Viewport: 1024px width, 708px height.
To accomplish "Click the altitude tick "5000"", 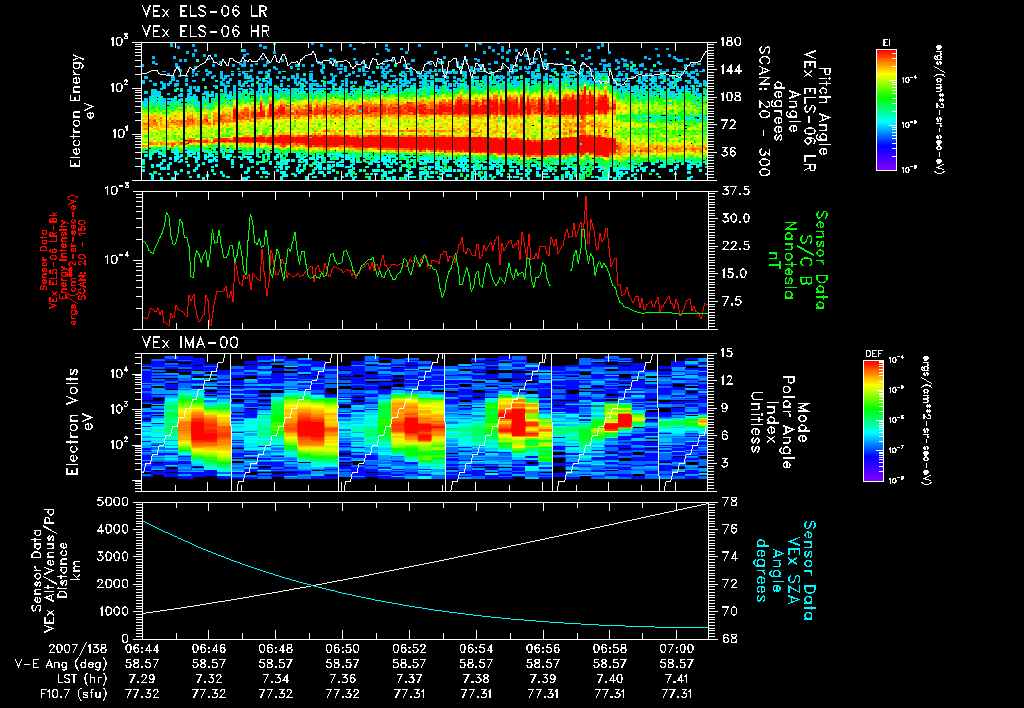I will coord(113,502).
